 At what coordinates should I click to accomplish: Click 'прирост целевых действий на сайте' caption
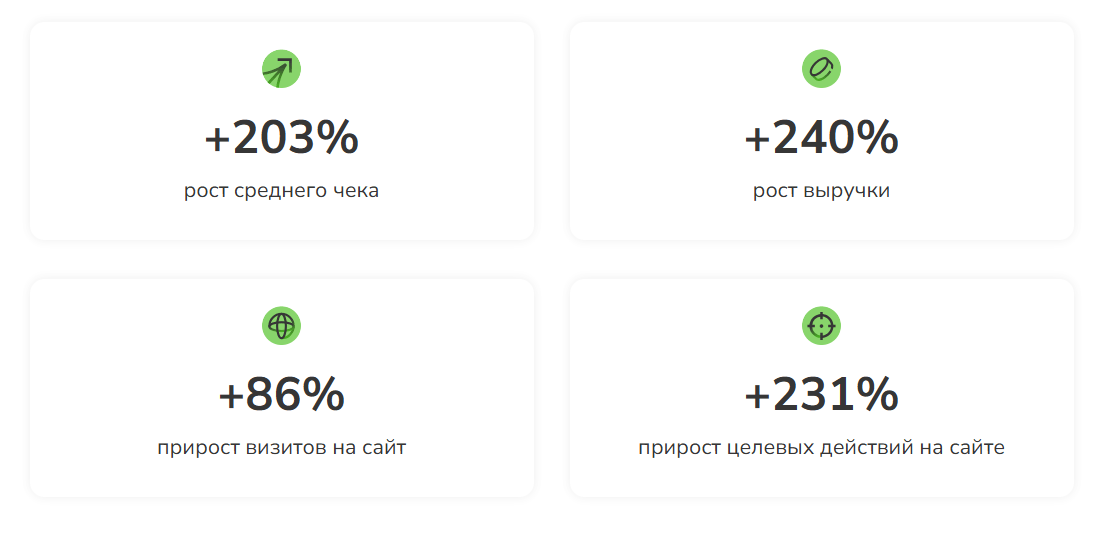click(821, 447)
